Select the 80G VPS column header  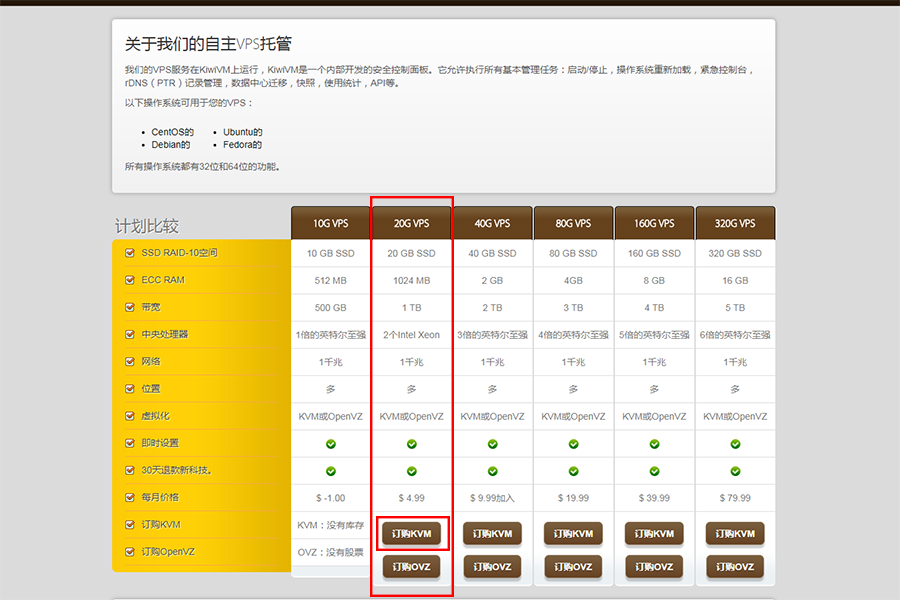coord(573,223)
